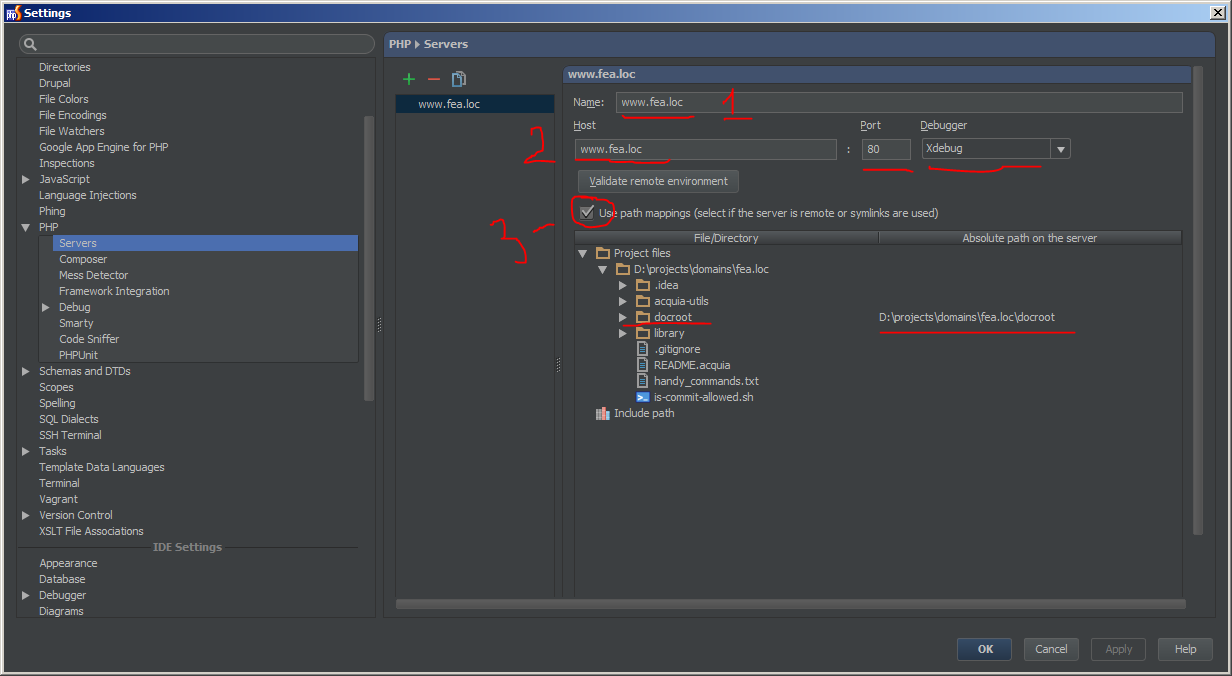Viewport: 1232px width, 676px height.
Task: Click the Cancel button
Action: click(1051, 649)
